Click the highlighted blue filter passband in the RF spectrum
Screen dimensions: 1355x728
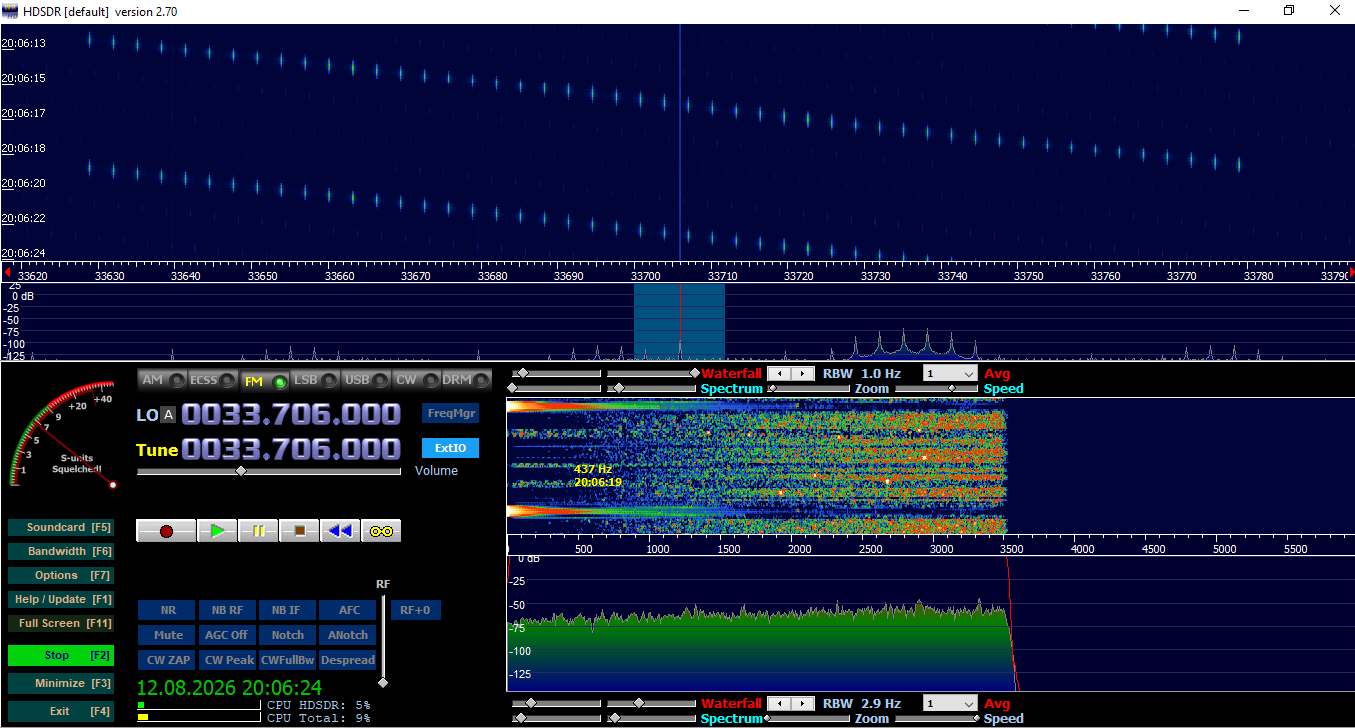[x=679, y=321]
